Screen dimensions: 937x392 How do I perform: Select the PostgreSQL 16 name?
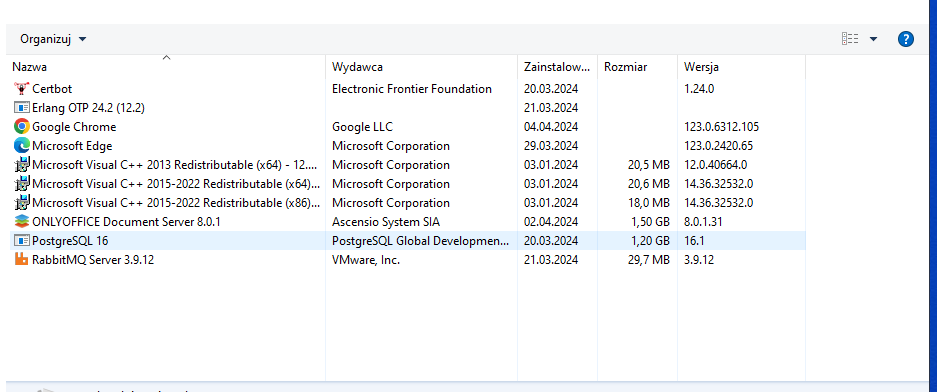(x=71, y=241)
